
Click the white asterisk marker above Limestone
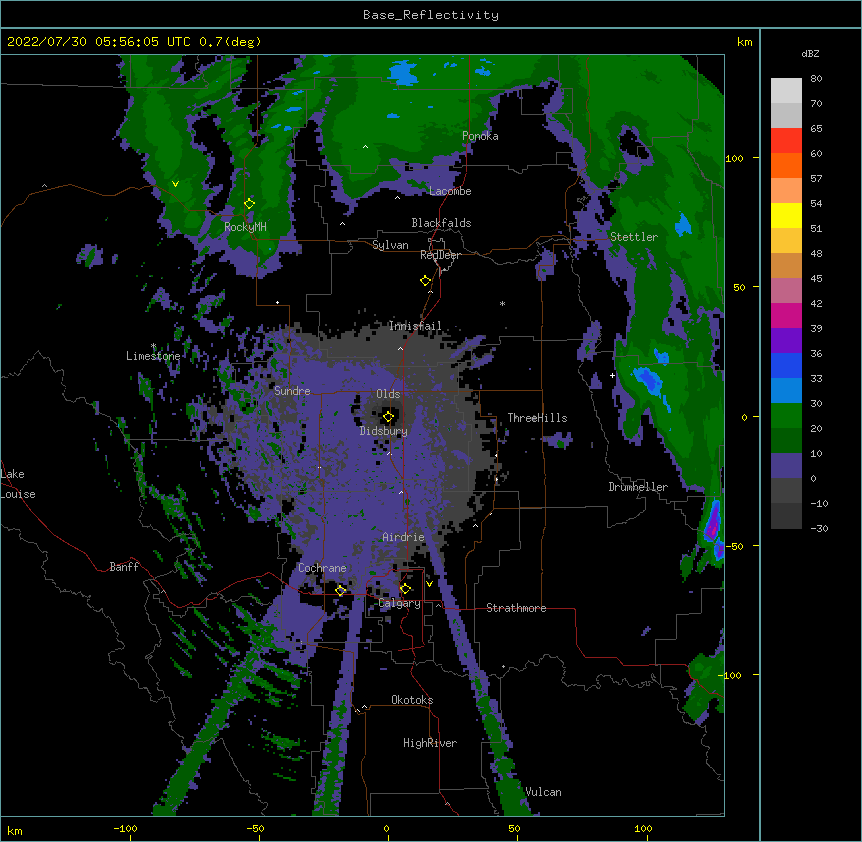pyautogui.click(x=153, y=346)
